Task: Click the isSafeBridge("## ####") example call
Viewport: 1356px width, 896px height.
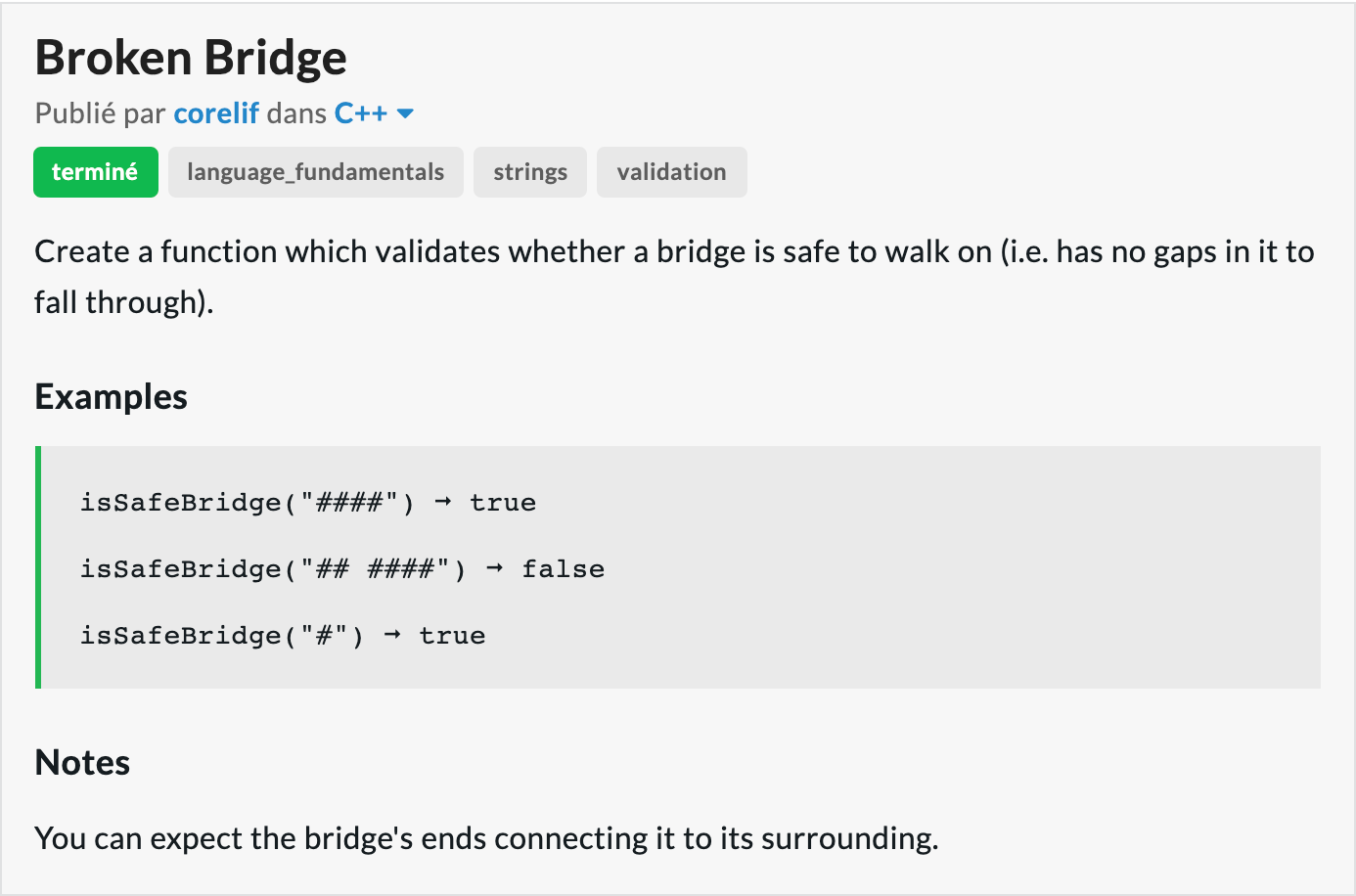Action: (273, 569)
